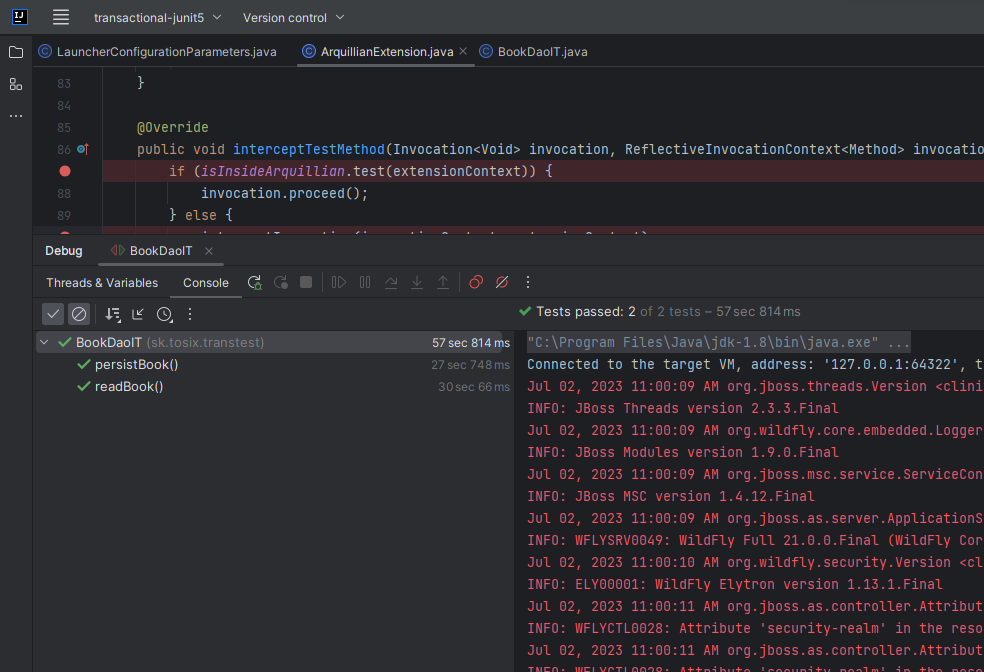
Task: Select the Step Over debug icon
Action: [x=391, y=282]
